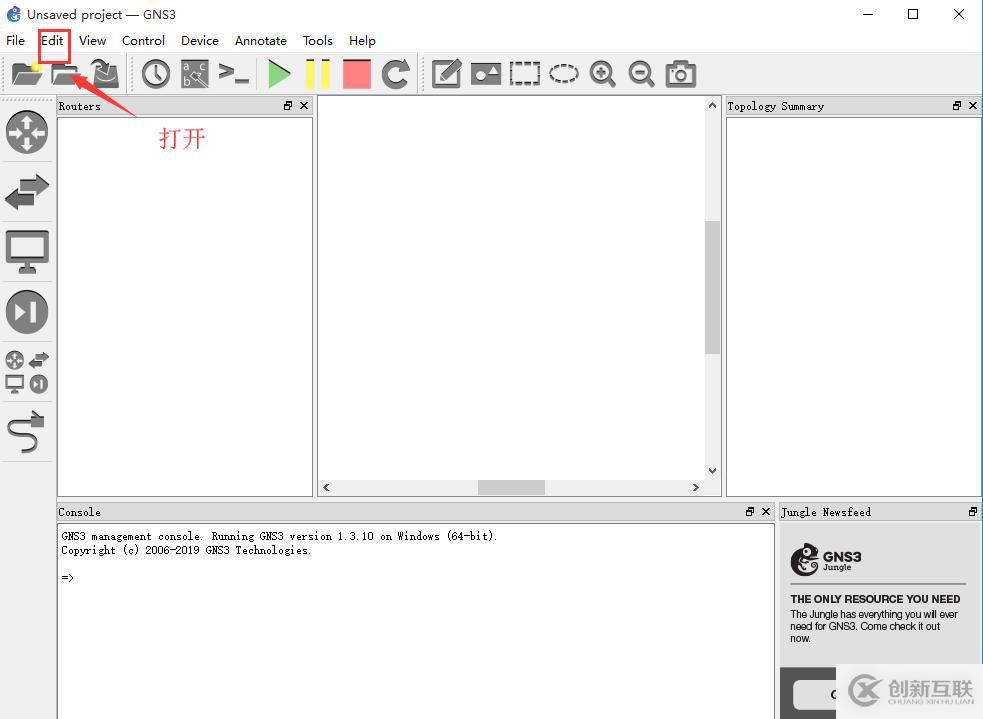Browse security devices sidebar icon
Screen dimensions: 983x719
tap(27, 312)
